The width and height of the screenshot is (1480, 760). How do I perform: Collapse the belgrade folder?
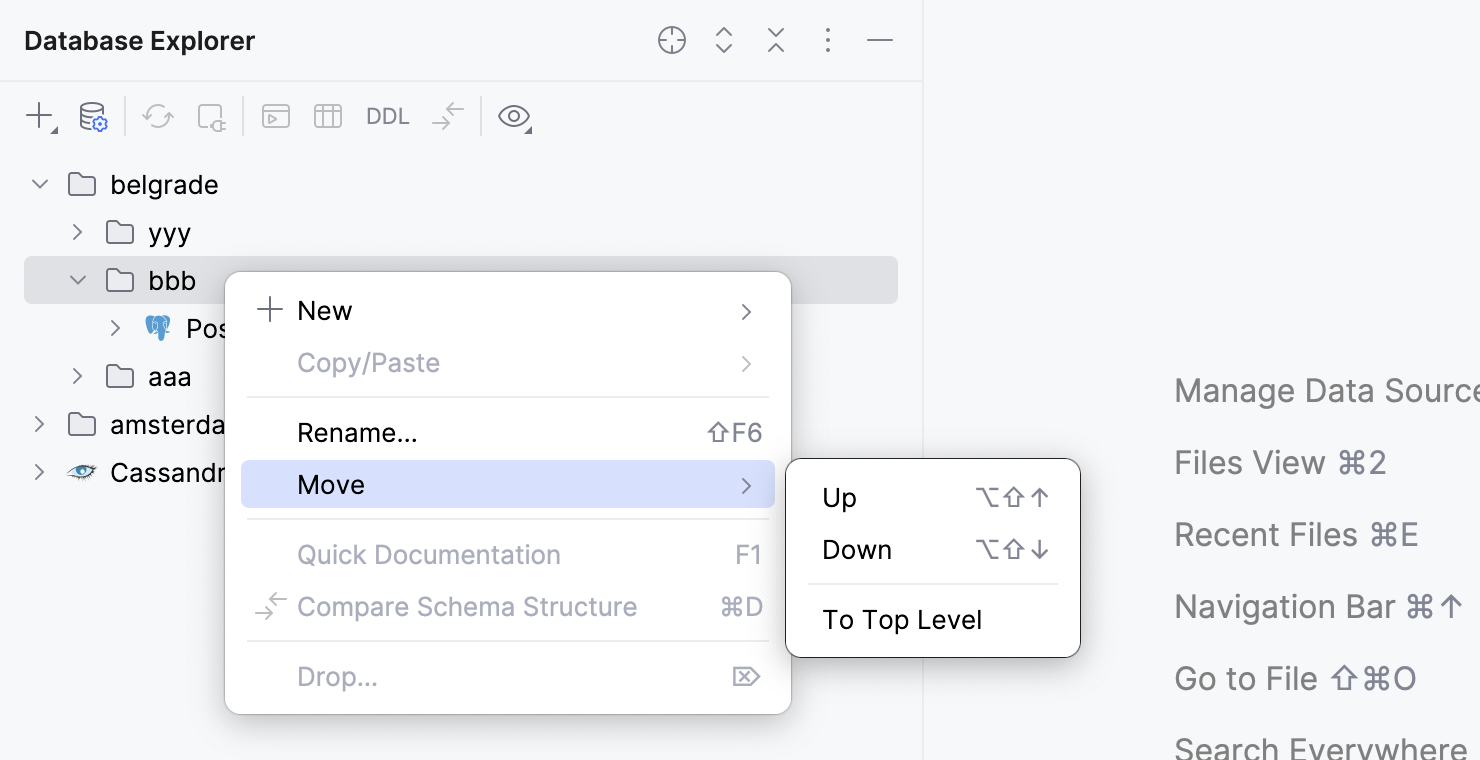[x=40, y=184]
